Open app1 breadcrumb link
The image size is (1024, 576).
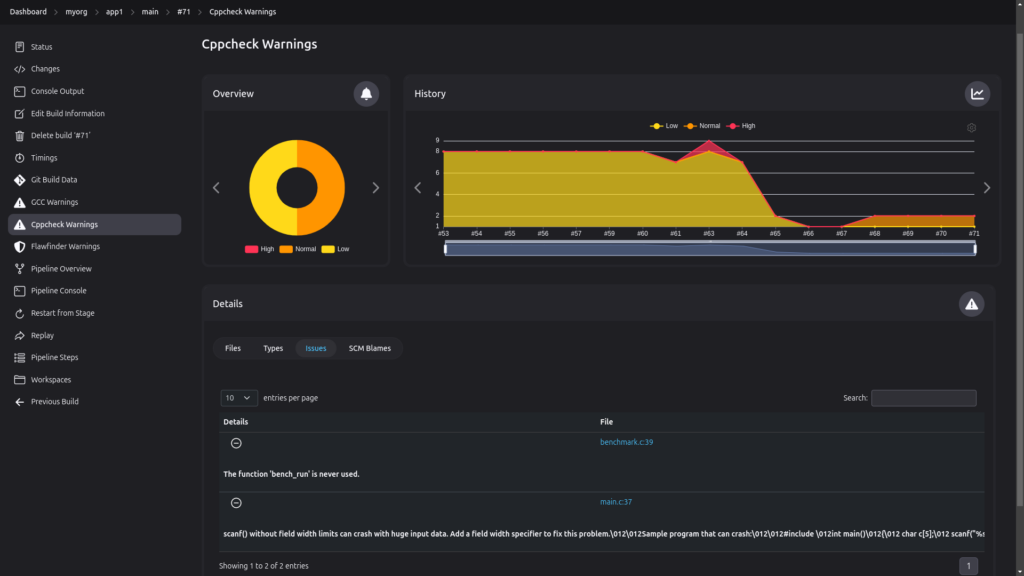114,12
